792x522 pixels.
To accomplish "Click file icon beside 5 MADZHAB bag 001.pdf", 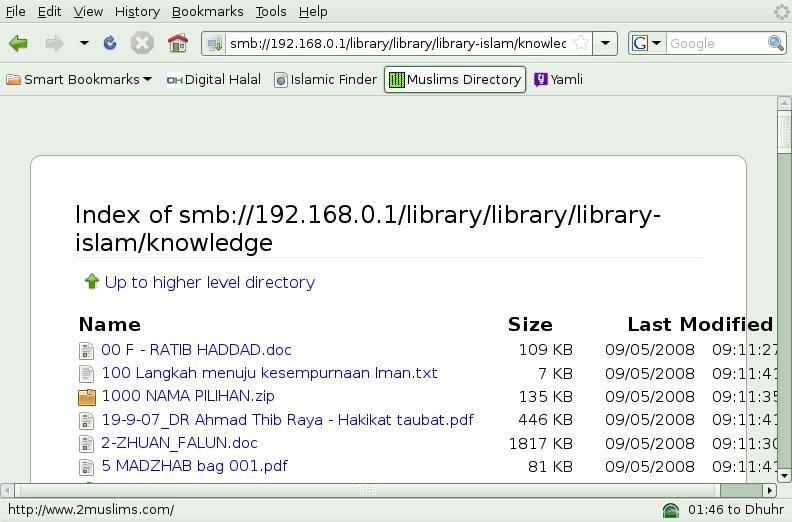I will [x=87, y=467].
